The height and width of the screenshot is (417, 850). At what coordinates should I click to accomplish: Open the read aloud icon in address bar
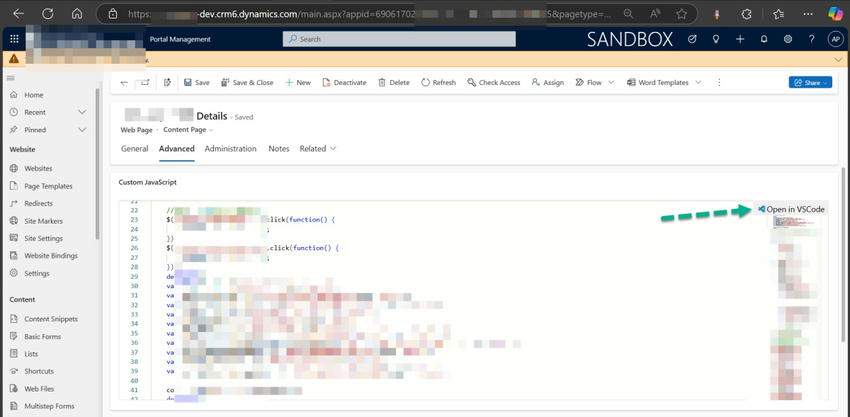point(654,14)
